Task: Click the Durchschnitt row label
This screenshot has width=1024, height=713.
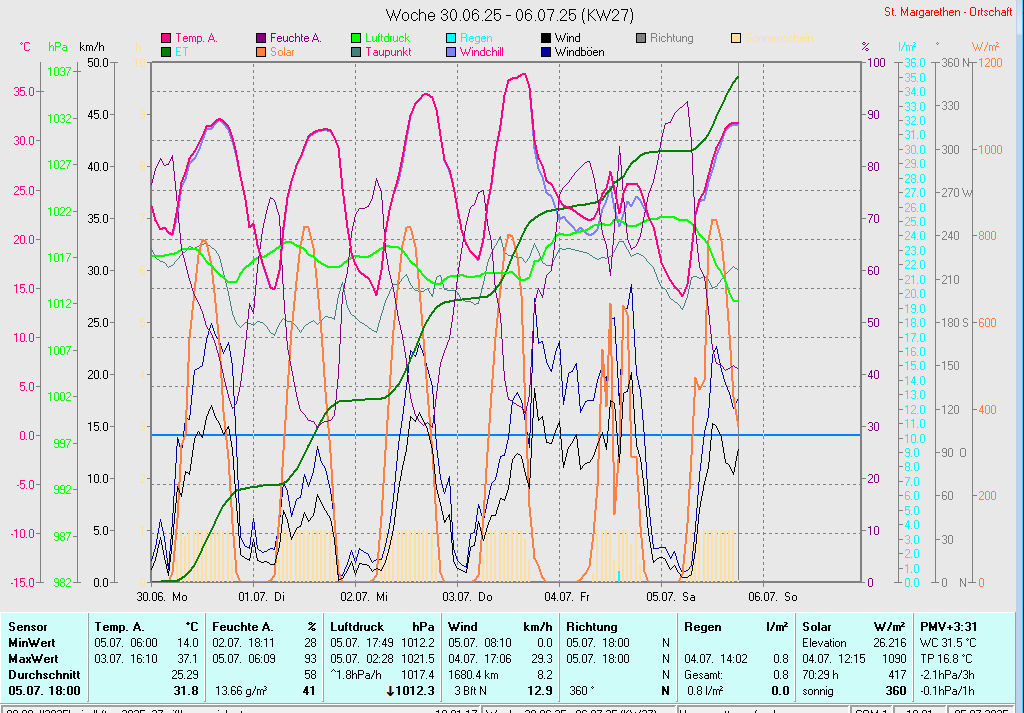Action: click(44, 674)
